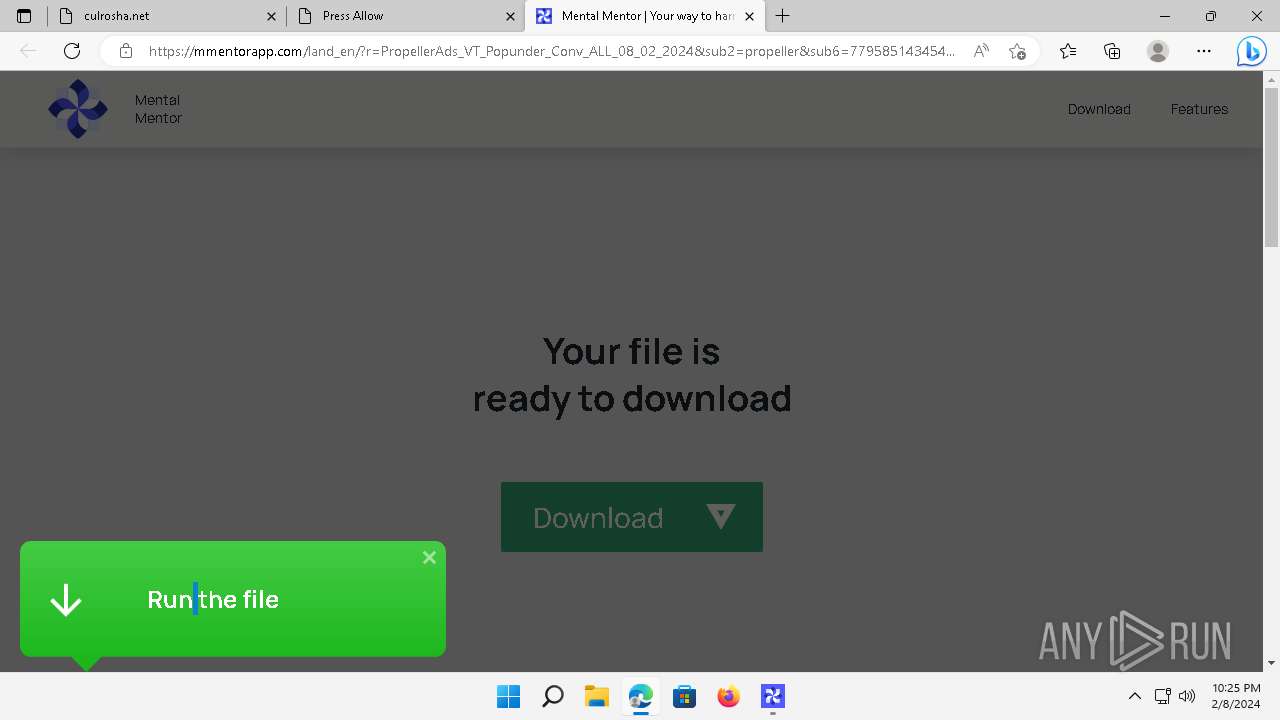The width and height of the screenshot is (1280, 720).
Task: View site information lock icon
Action: (x=126, y=51)
